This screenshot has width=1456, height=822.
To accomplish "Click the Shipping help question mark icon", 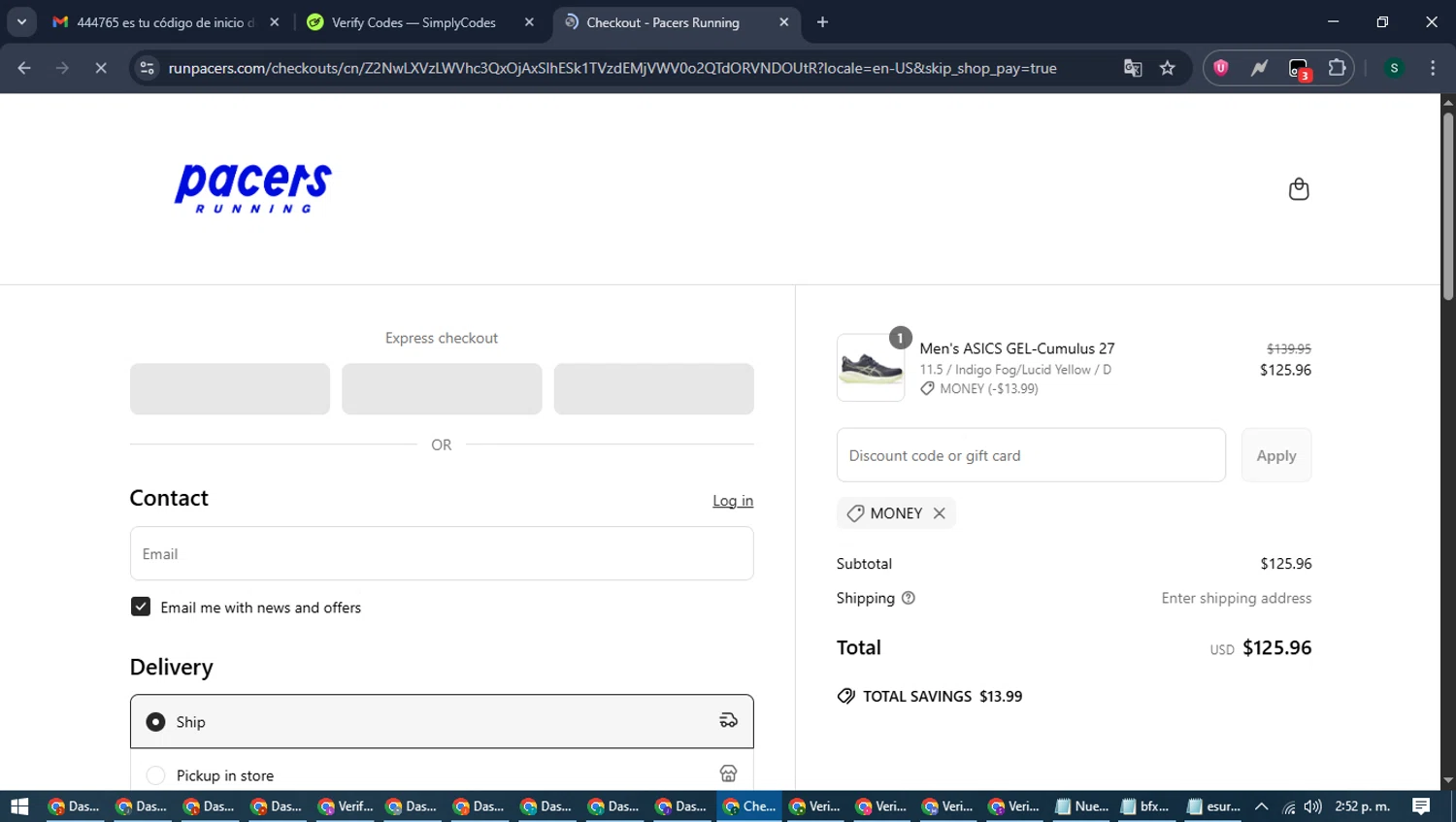I will click(909, 598).
